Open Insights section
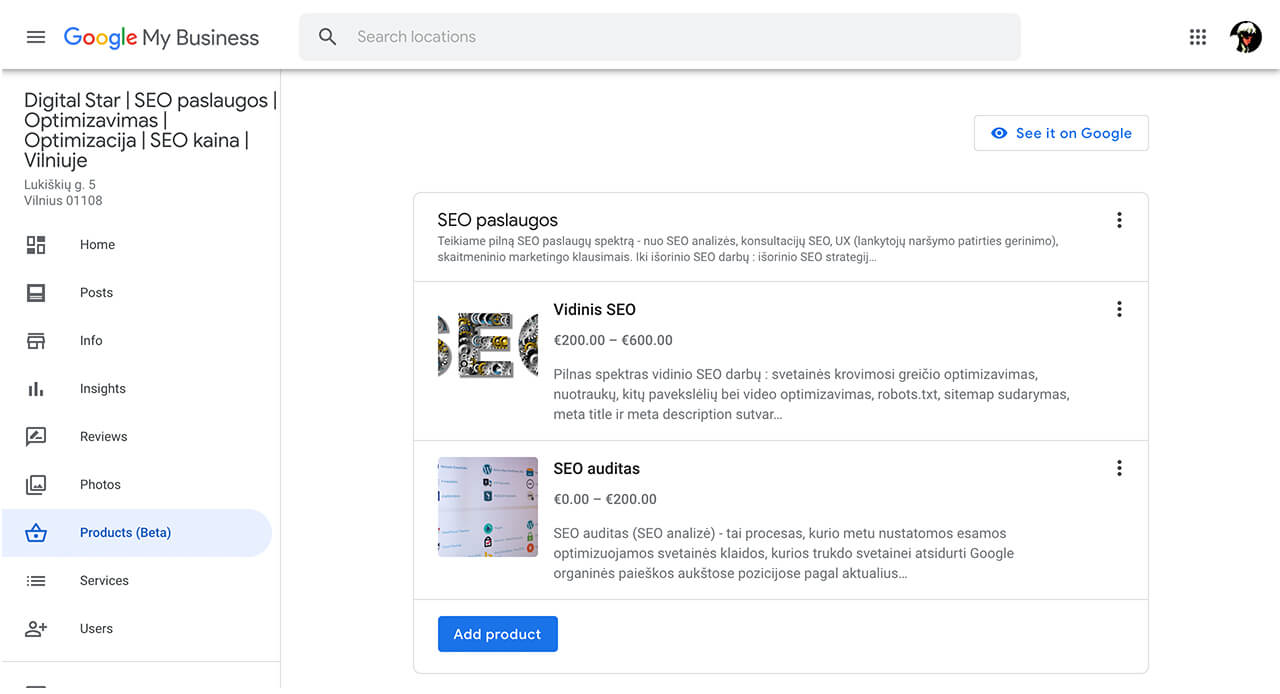Screen dimensions: 1280x694 point(137,389)
